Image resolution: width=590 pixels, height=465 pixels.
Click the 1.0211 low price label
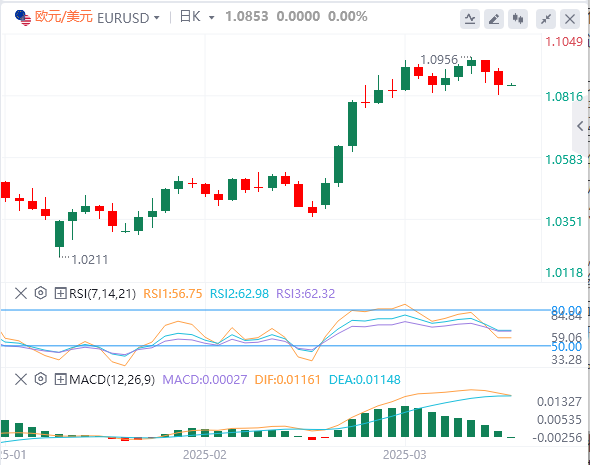click(x=90, y=260)
